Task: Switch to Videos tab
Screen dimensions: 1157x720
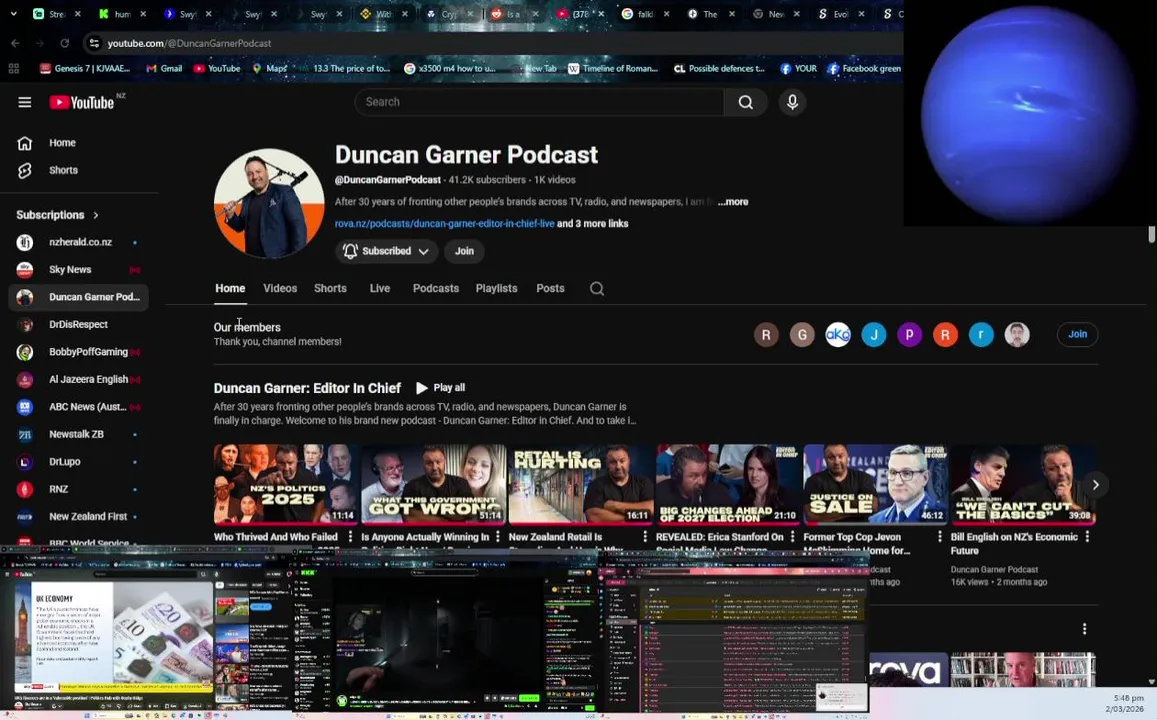Action: (280, 288)
